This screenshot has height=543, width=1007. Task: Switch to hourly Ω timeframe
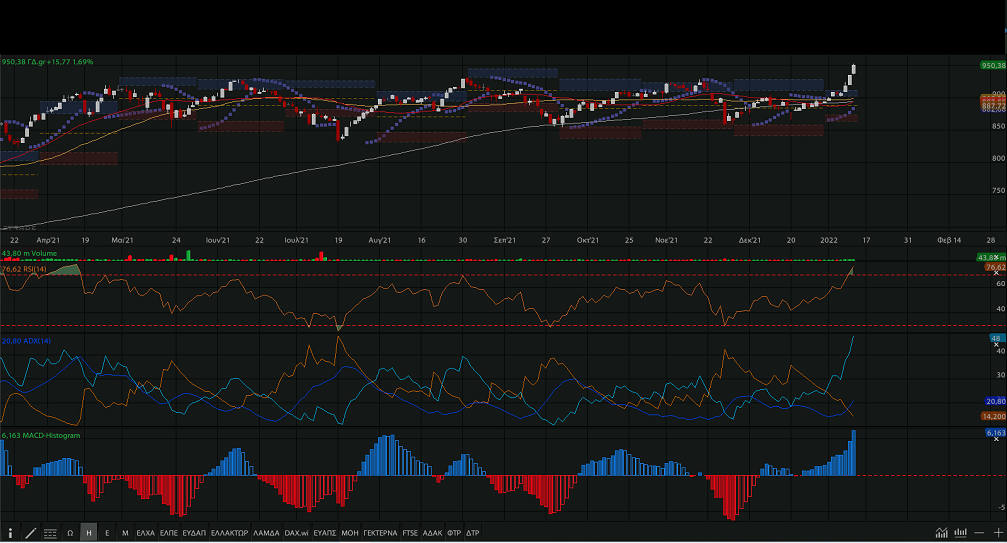(70, 533)
